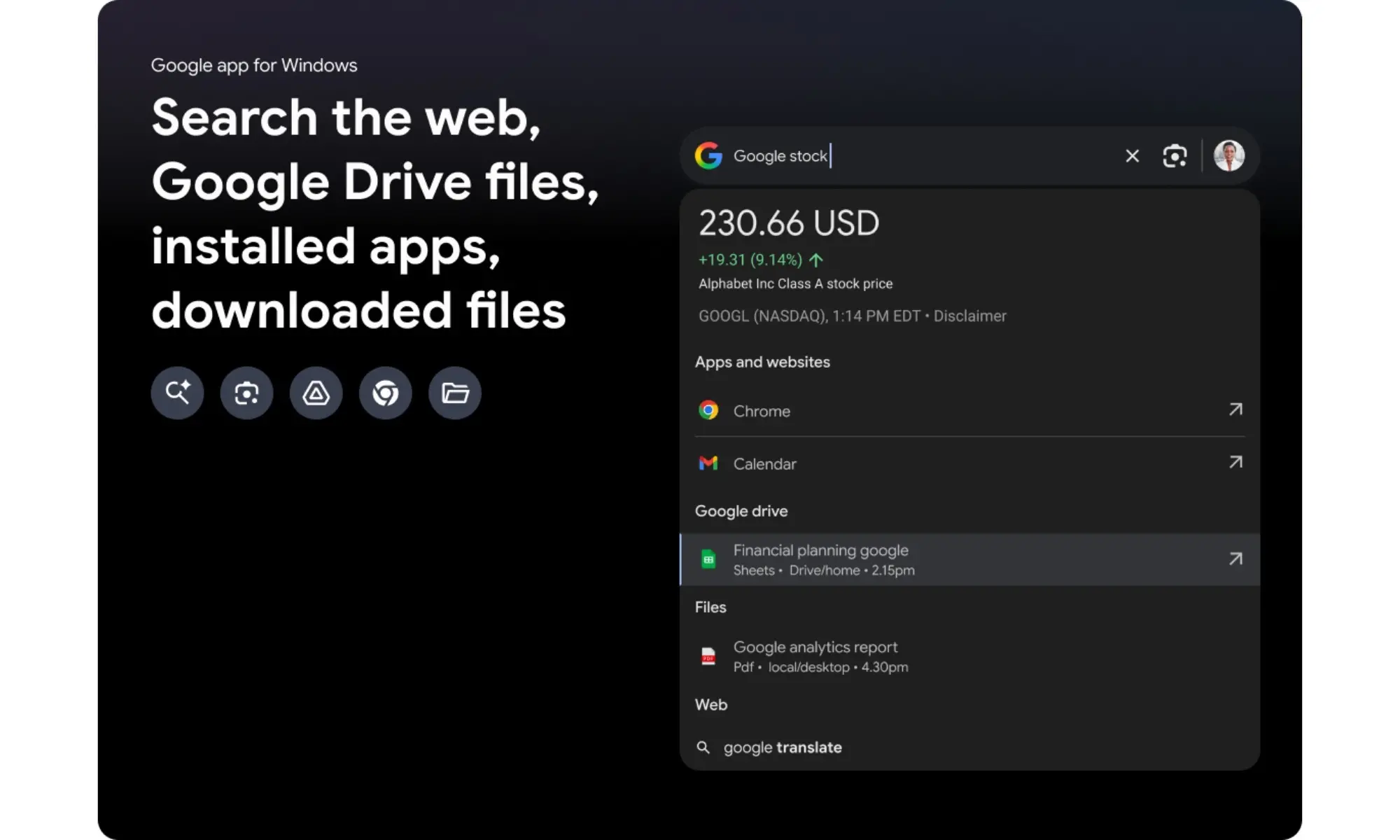Click the profile avatar in the search bar

pos(1228,155)
